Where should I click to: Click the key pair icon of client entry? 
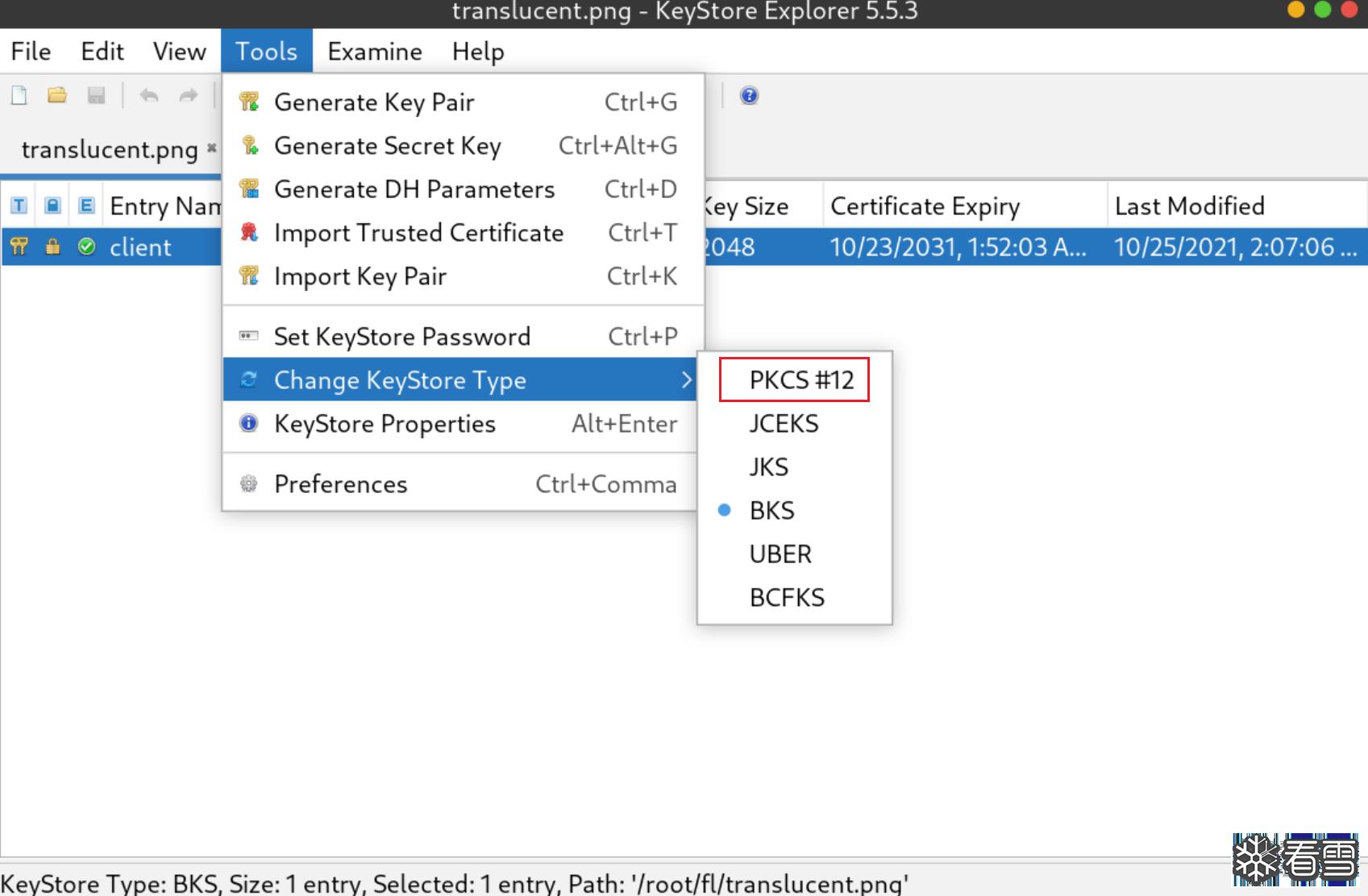tap(19, 247)
